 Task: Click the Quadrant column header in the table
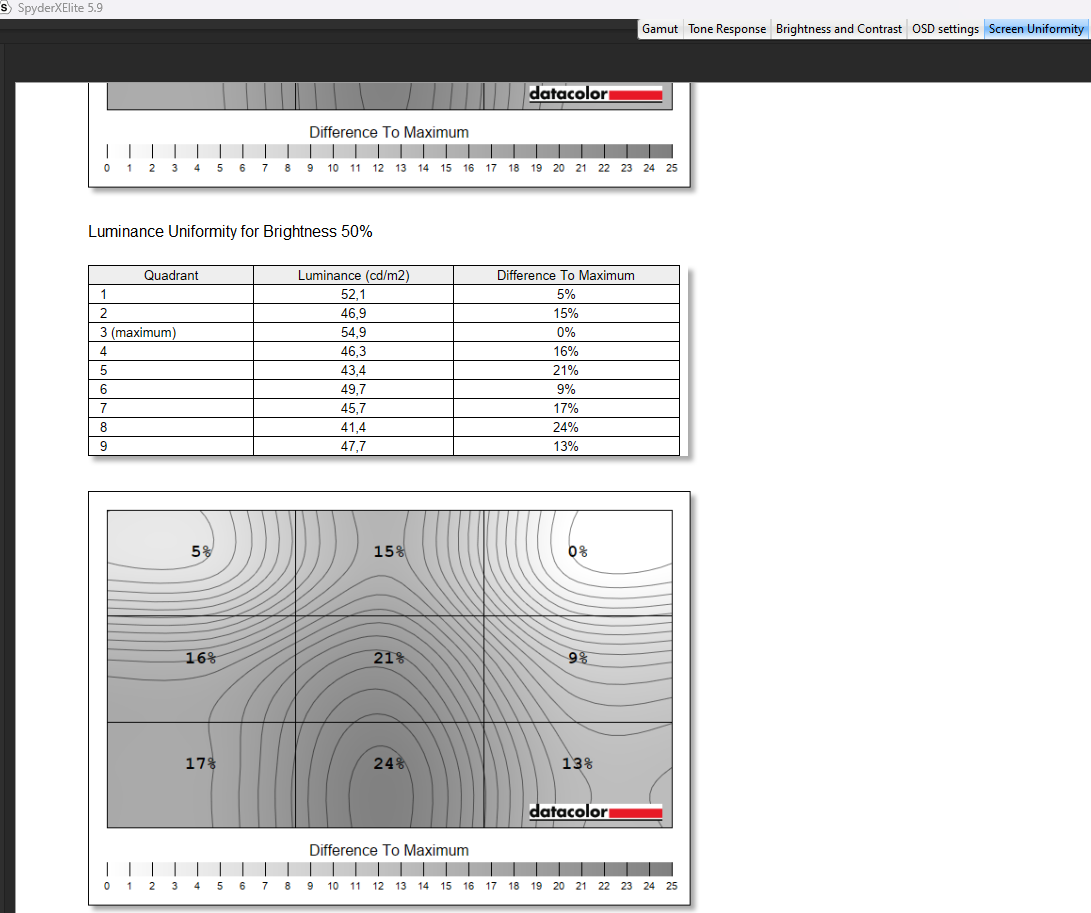[x=171, y=275]
